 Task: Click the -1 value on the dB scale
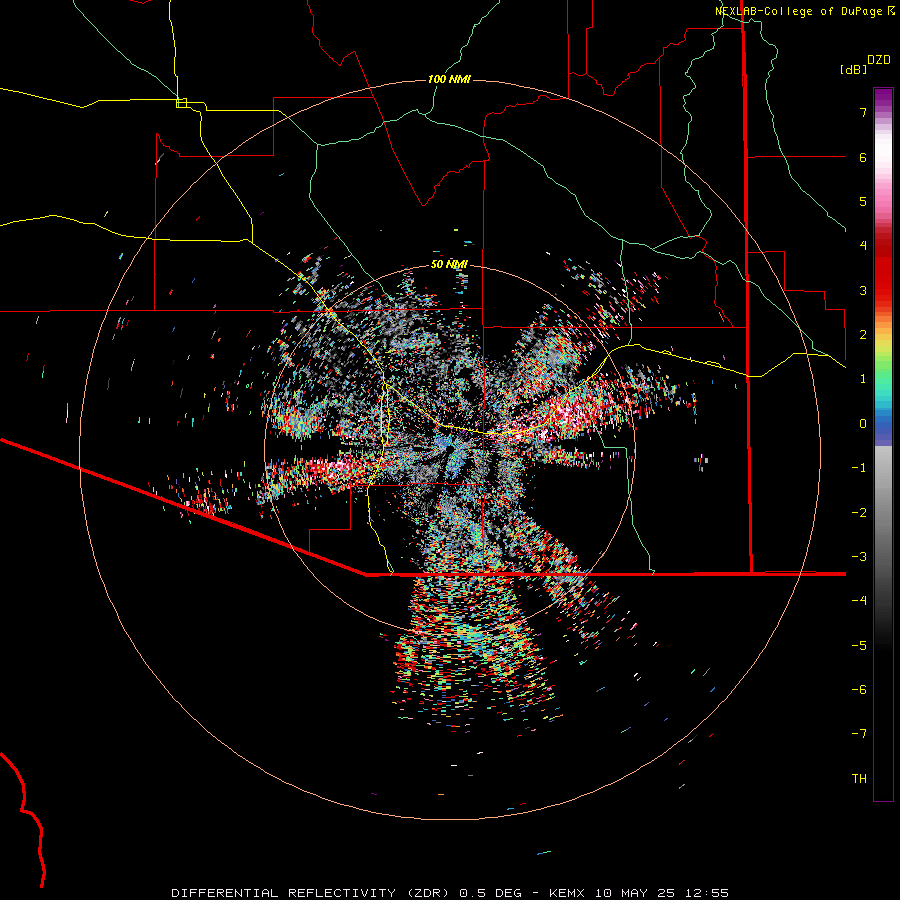point(859,468)
